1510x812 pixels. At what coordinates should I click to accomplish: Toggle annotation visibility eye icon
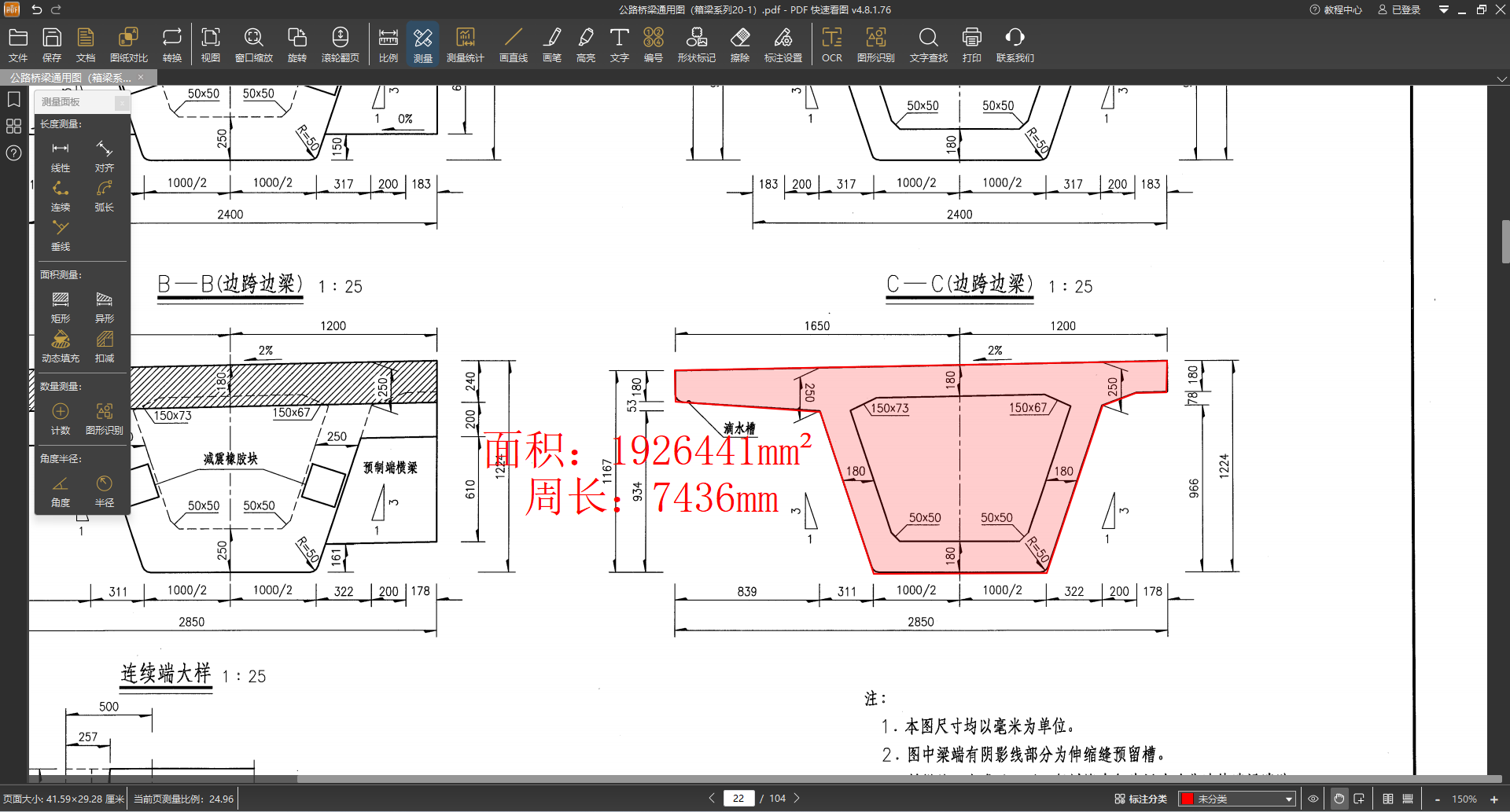[1313, 799]
